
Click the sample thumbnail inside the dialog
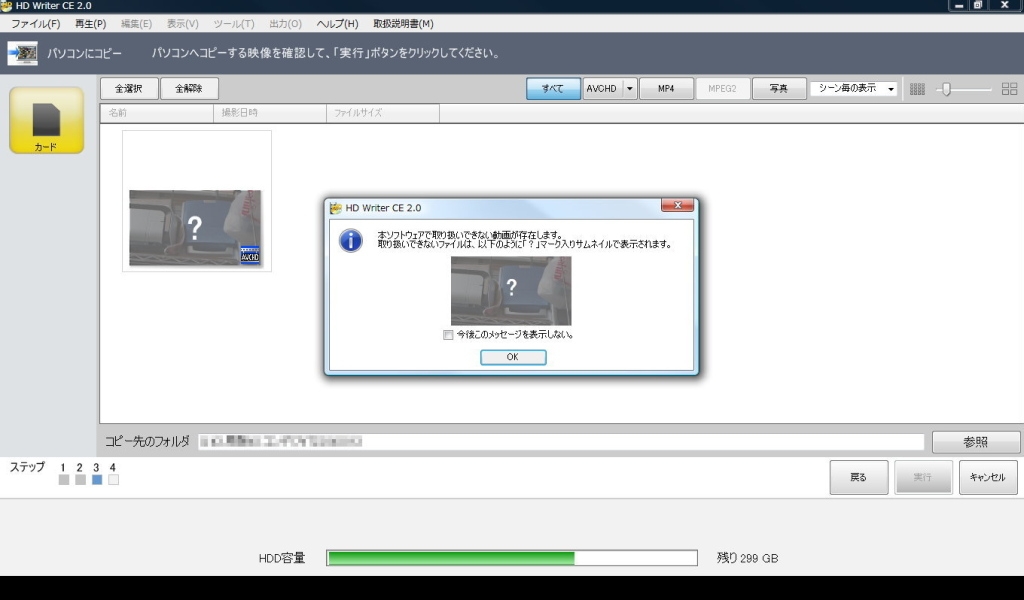pyautogui.click(x=511, y=291)
